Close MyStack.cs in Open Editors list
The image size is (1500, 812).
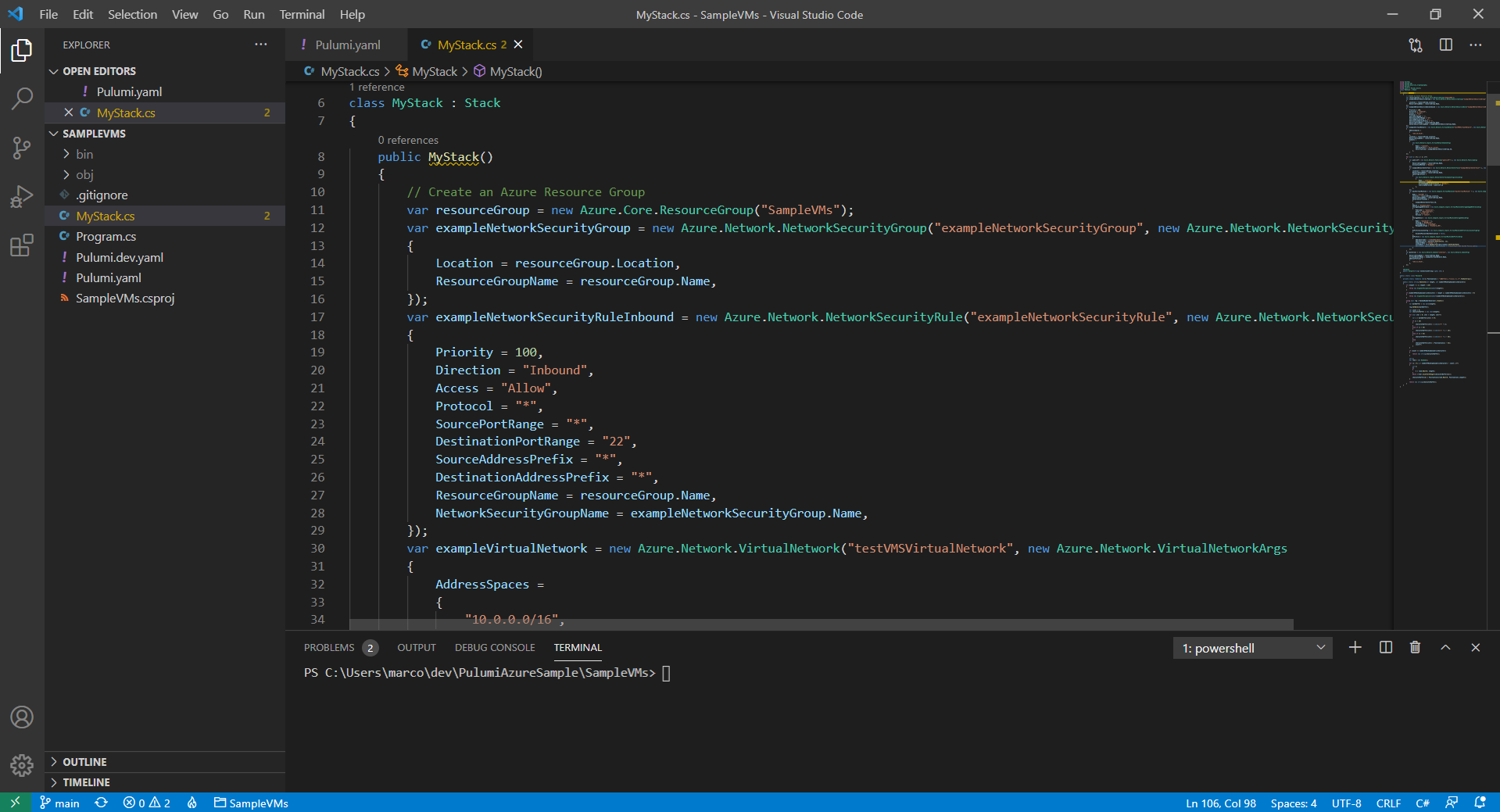click(69, 113)
